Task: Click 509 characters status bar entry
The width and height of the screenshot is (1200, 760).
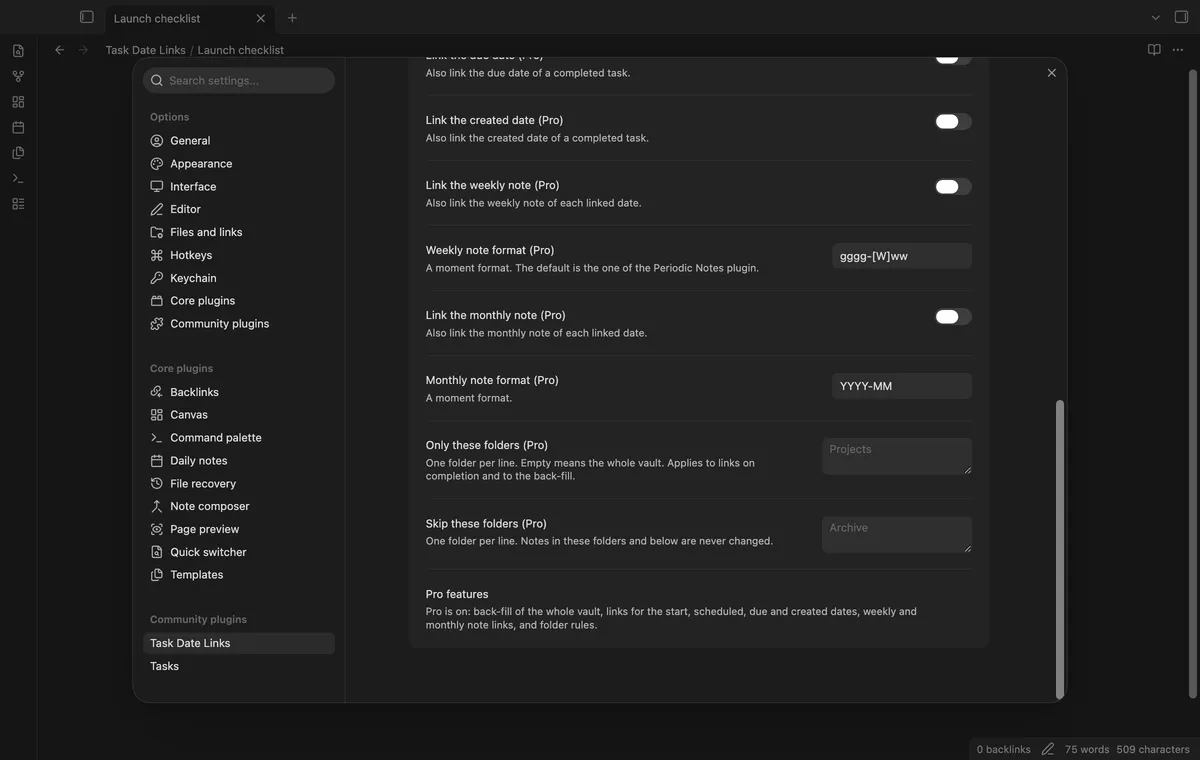Action: pyautogui.click(x=1153, y=749)
